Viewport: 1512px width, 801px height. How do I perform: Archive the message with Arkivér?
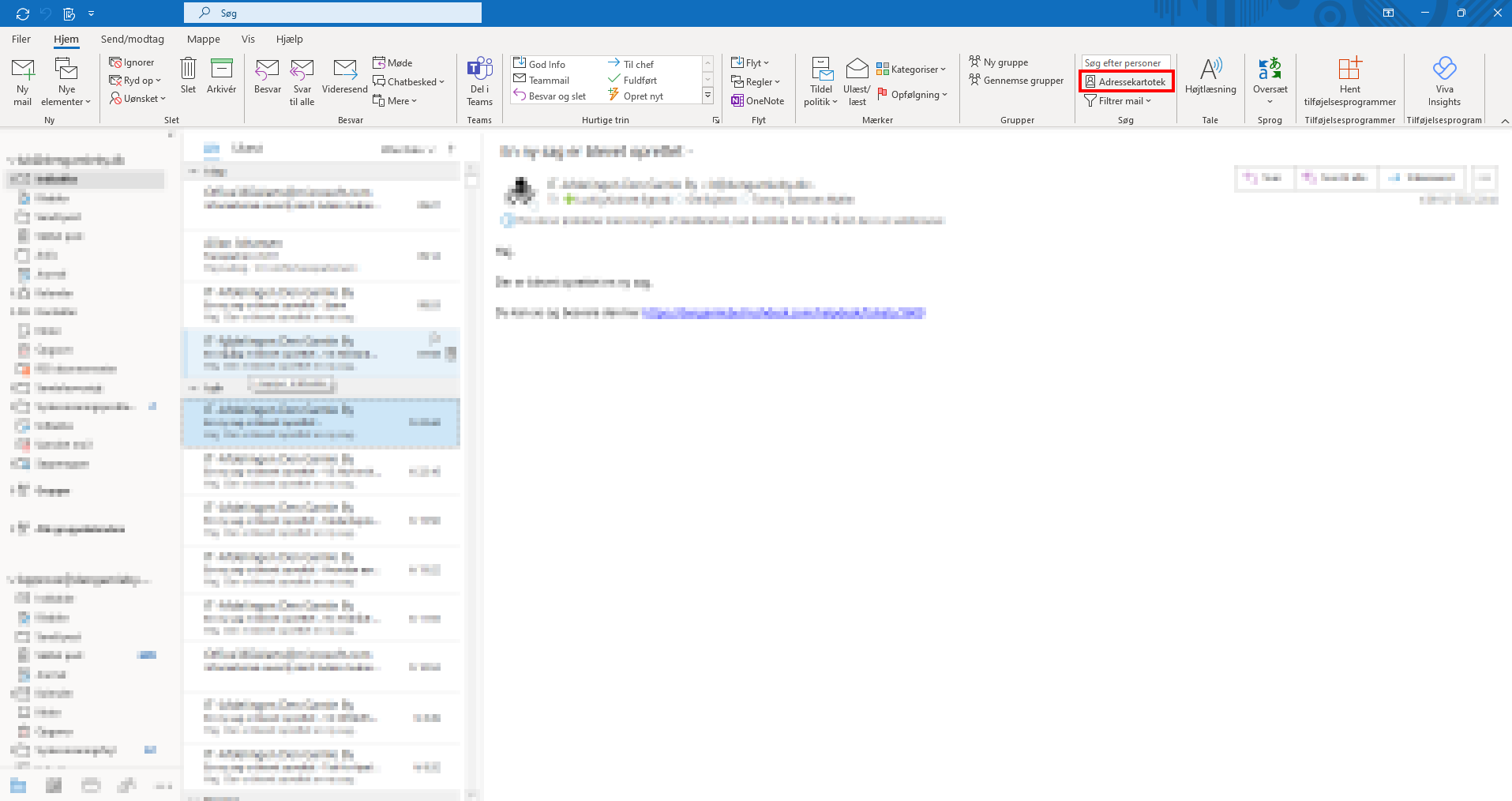click(222, 76)
